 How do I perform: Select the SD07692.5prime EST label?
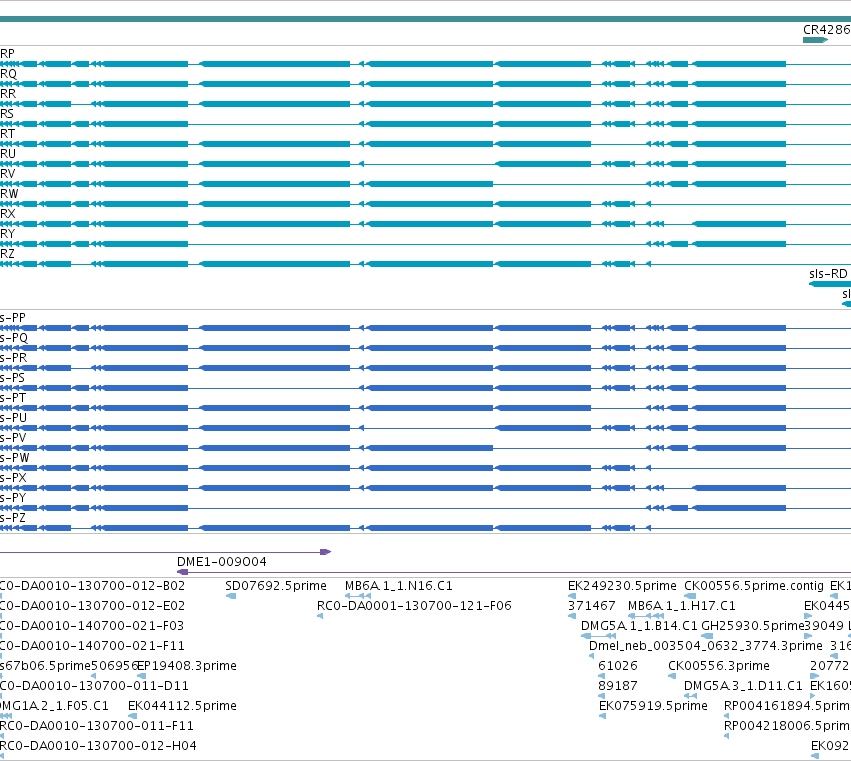point(276,586)
